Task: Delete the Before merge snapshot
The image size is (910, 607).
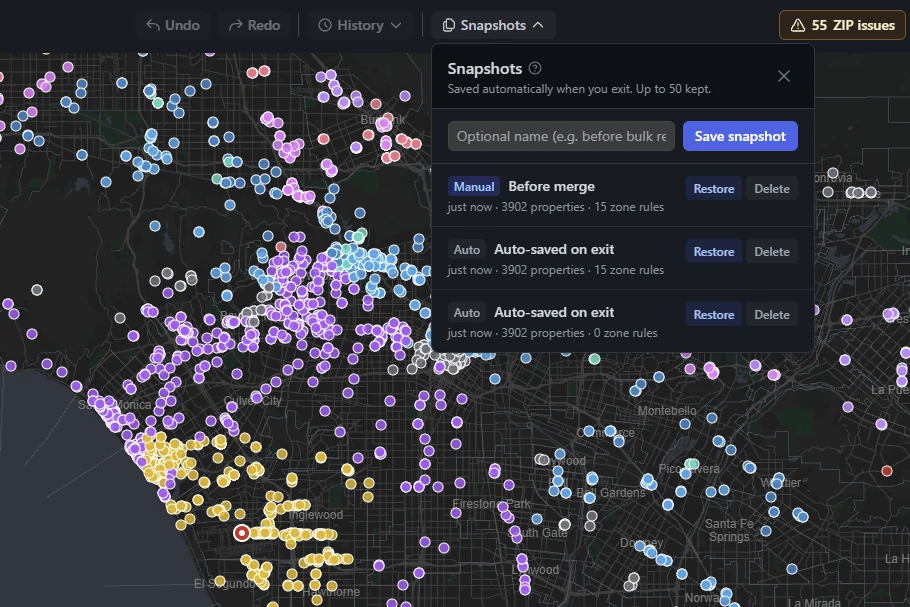Action: click(x=771, y=189)
